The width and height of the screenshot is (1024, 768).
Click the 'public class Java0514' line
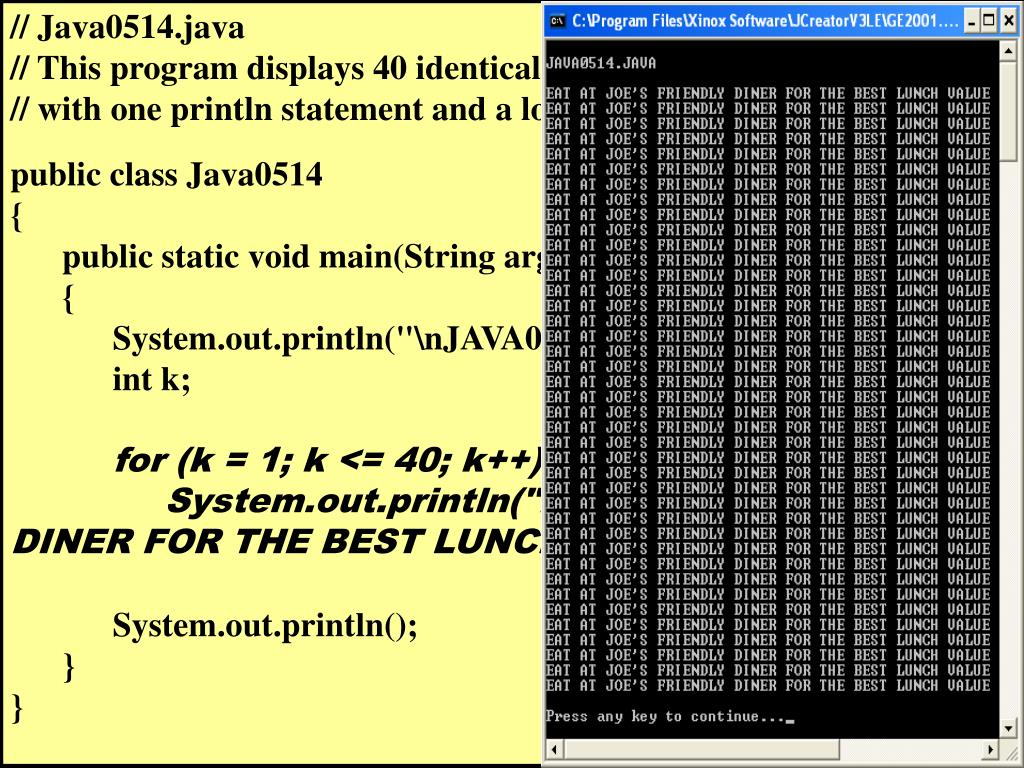(167, 175)
